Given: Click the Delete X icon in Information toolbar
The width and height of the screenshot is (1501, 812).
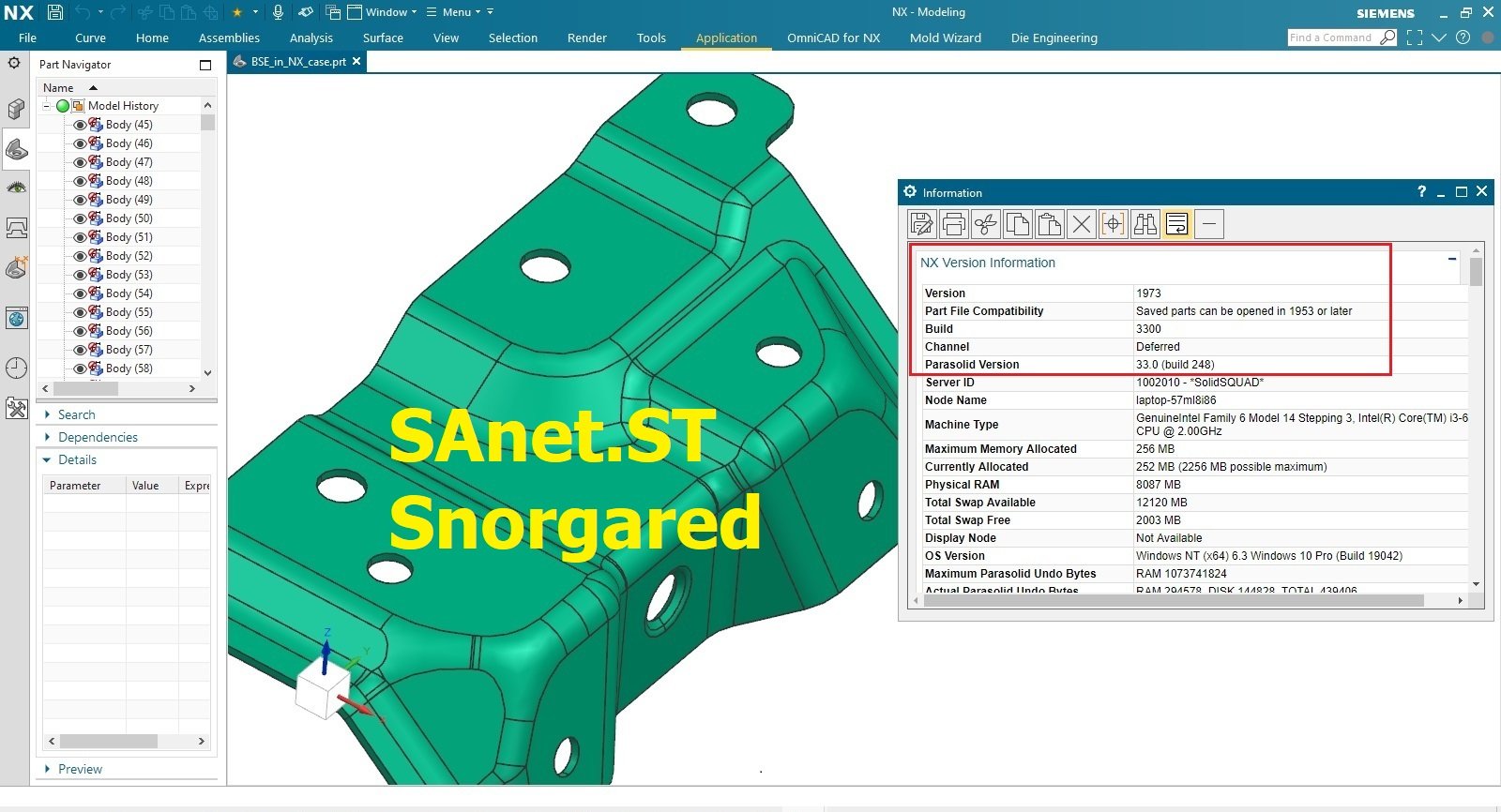Looking at the screenshot, I should [x=1082, y=224].
